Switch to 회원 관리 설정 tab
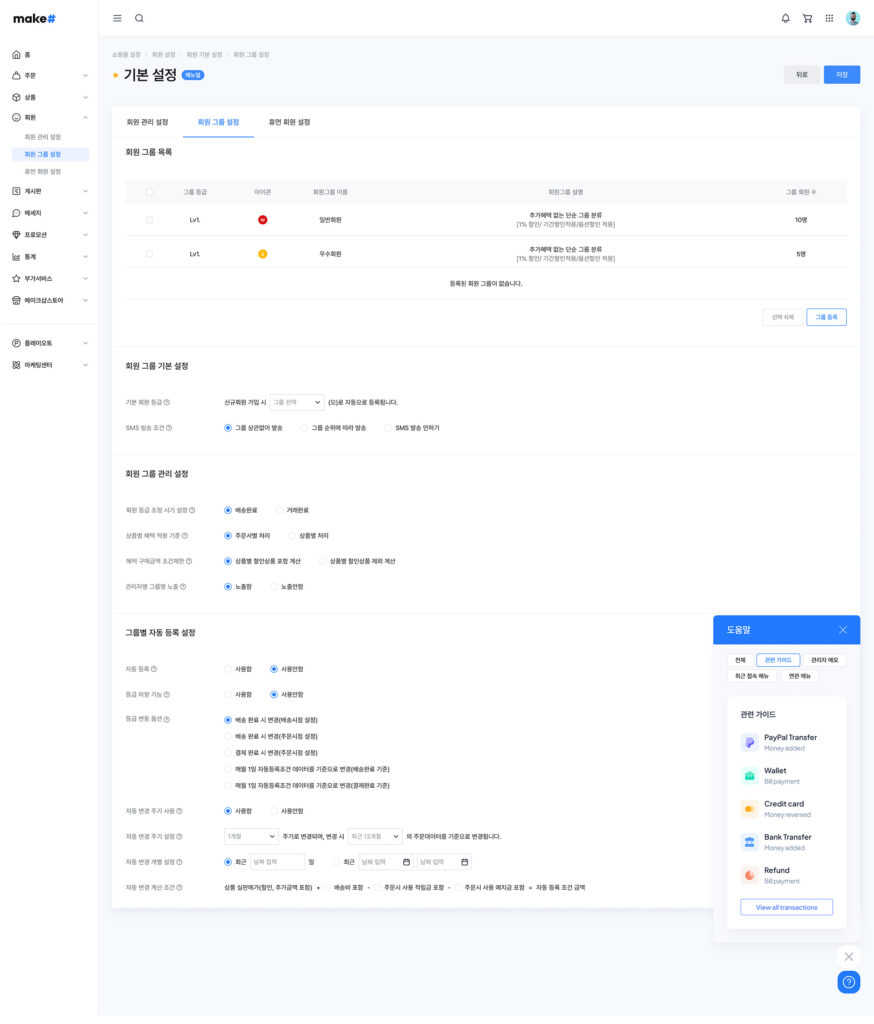The image size is (874, 1024). click(x=147, y=122)
